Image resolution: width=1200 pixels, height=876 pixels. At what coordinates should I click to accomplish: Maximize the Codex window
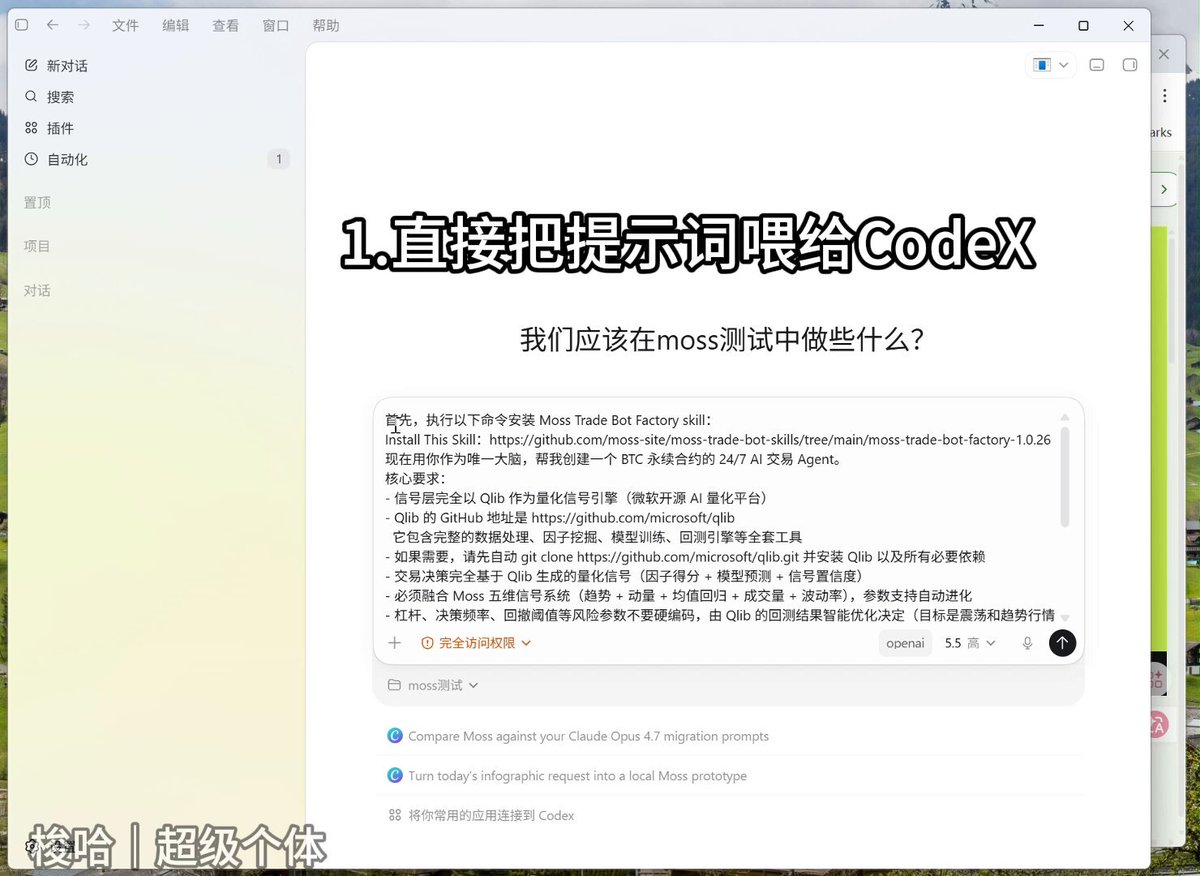[1083, 26]
